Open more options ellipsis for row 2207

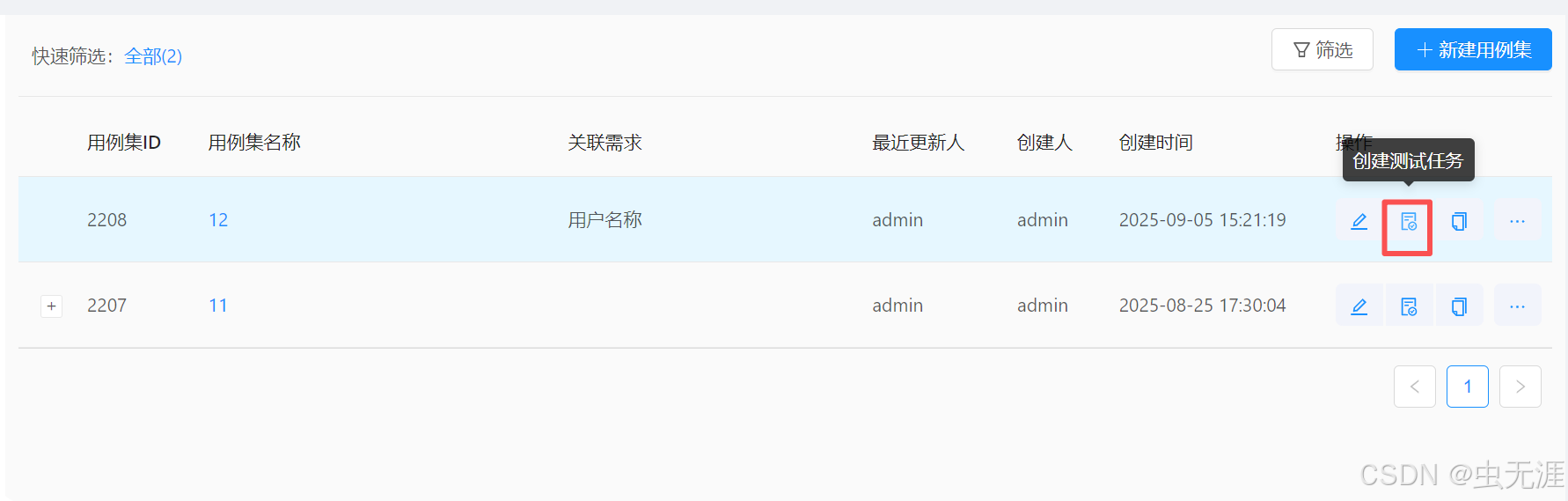1517,306
